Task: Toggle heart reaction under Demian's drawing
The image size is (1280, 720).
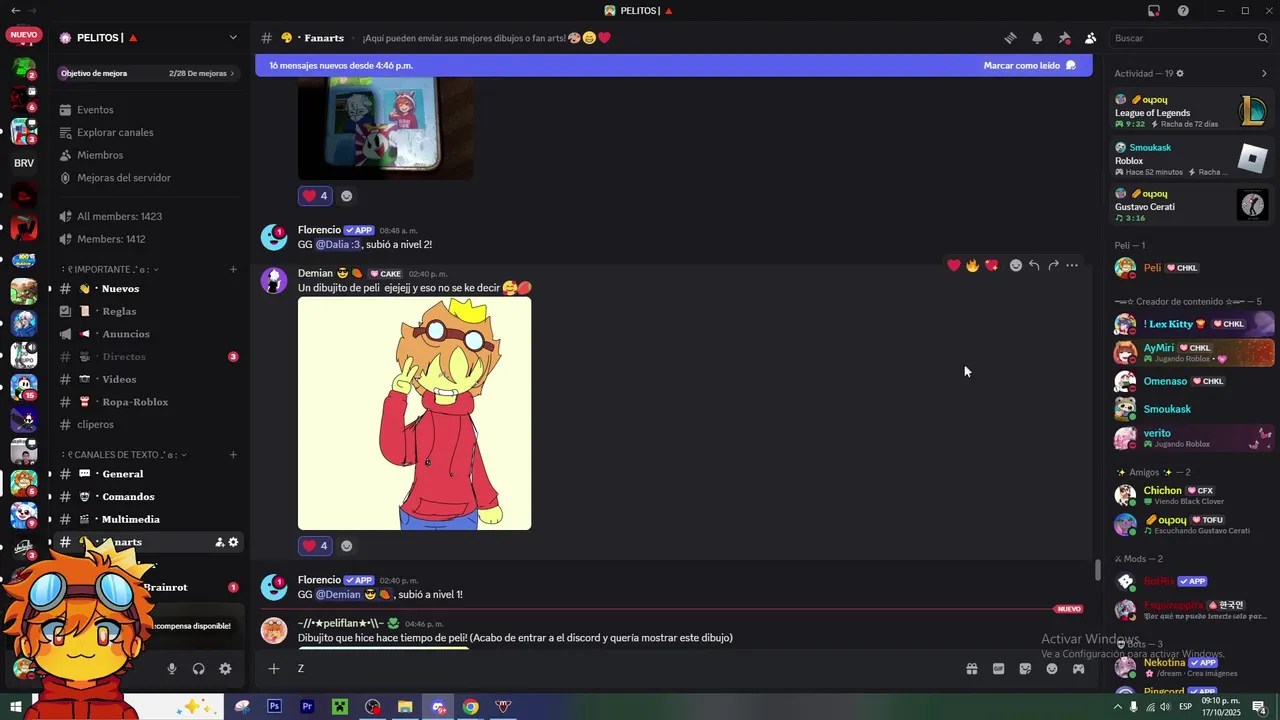Action: [315, 546]
